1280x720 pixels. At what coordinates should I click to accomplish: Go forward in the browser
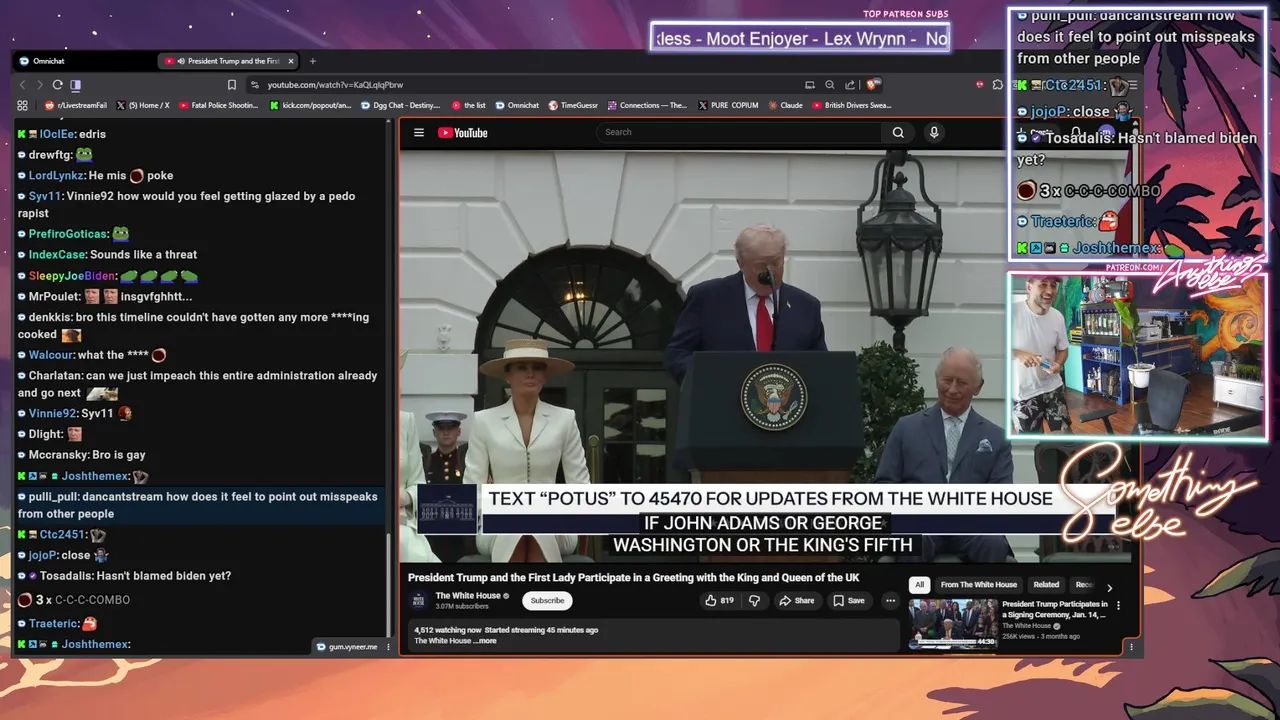coord(41,85)
